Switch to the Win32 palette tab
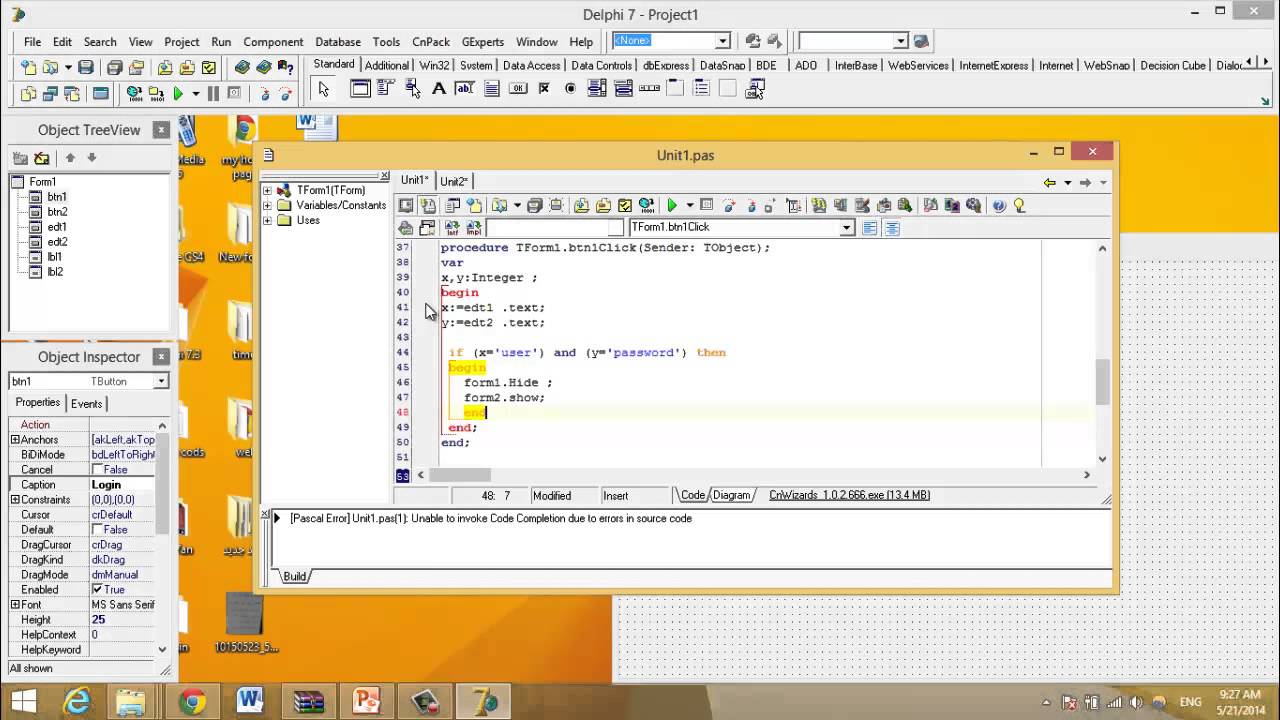 coord(434,66)
